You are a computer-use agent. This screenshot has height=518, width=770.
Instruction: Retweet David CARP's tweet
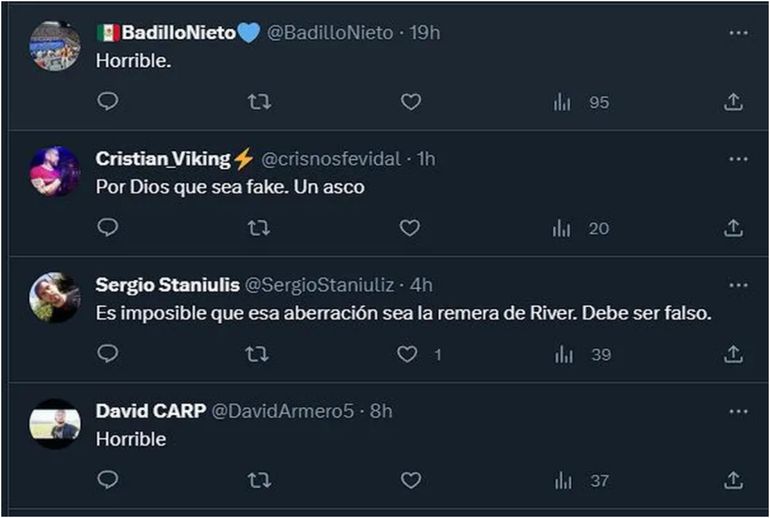[x=259, y=481]
